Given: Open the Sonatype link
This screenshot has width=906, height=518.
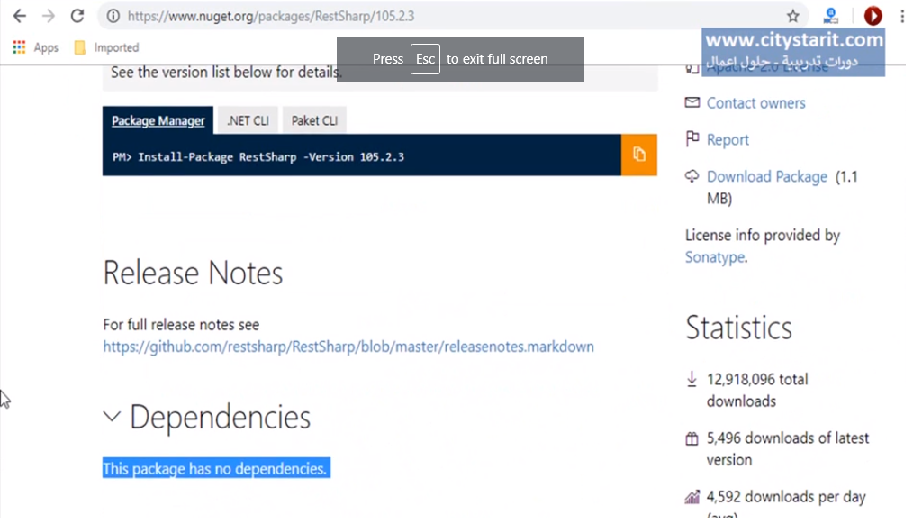Looking at the screenshot, I should click(716, 257).
